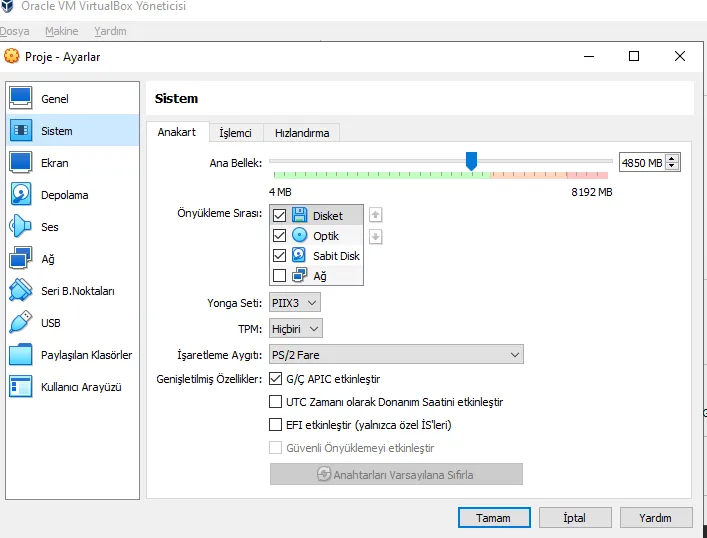
Task: Click the Proje settings gear icon in title bar
Action: click(11, 56)
